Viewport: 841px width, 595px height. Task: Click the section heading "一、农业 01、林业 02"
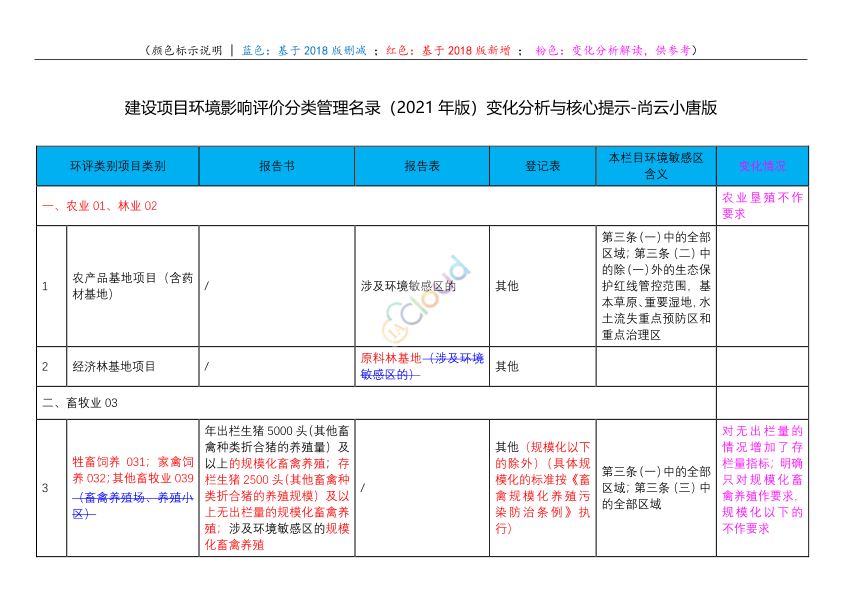(x=100, y=206)
